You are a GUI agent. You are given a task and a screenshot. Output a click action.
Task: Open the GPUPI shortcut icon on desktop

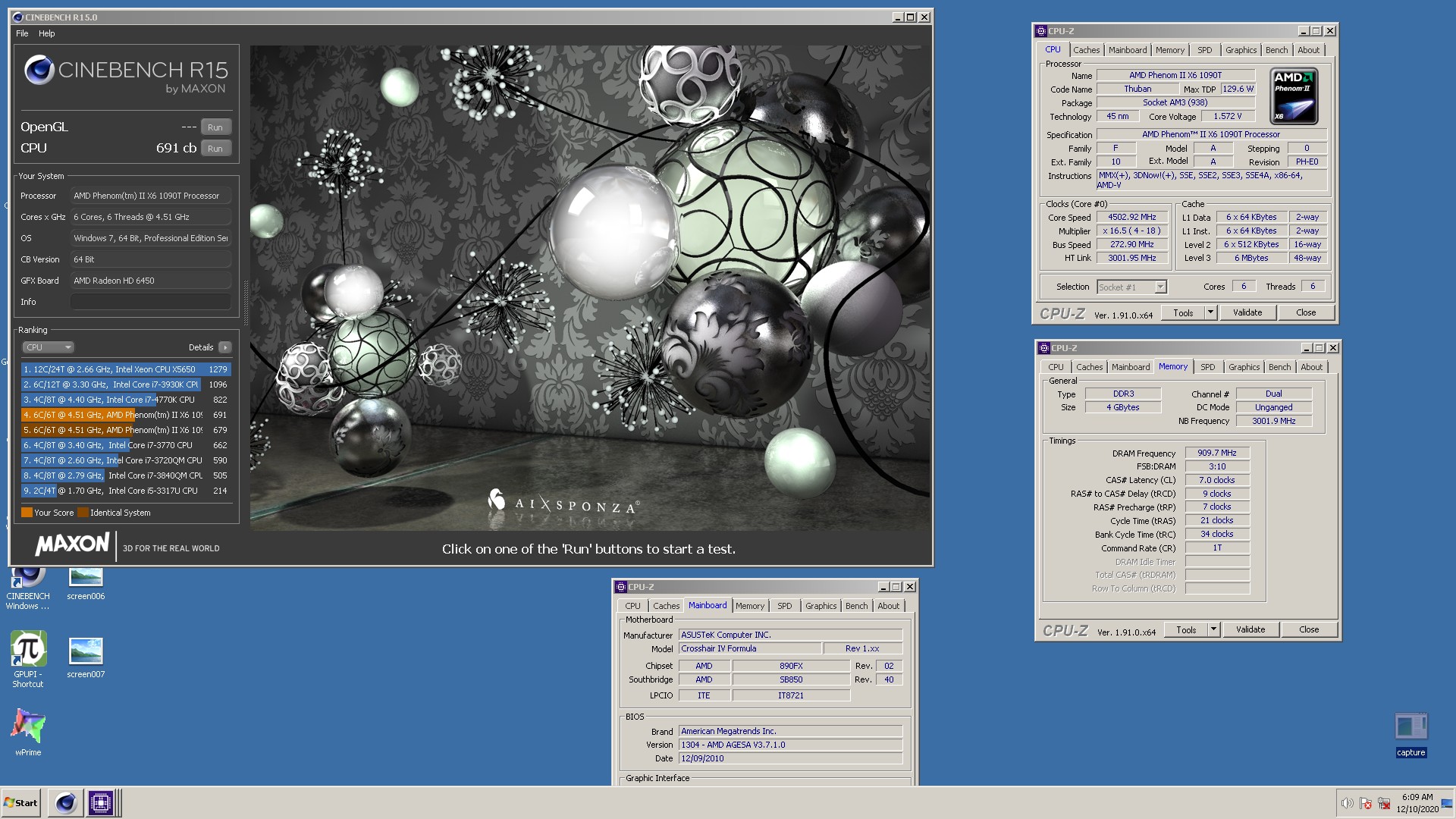point(28,660)
